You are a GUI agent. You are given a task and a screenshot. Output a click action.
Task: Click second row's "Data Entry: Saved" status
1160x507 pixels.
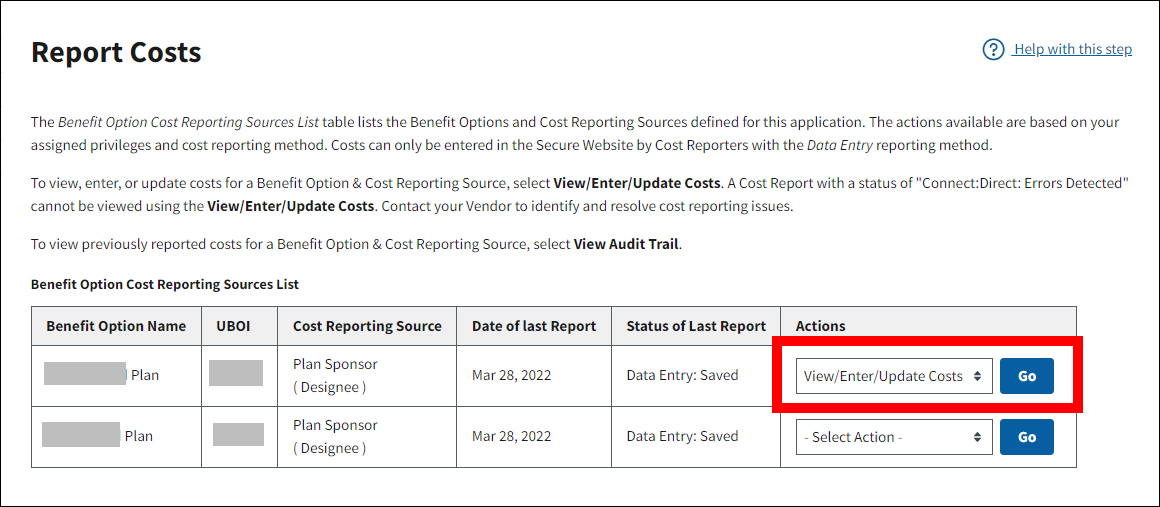coord(682,437)
